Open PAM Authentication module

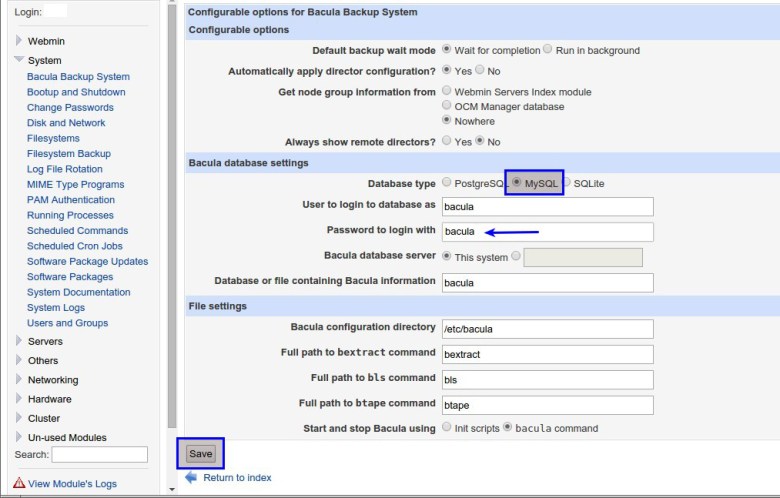click(x=71, y=200)
